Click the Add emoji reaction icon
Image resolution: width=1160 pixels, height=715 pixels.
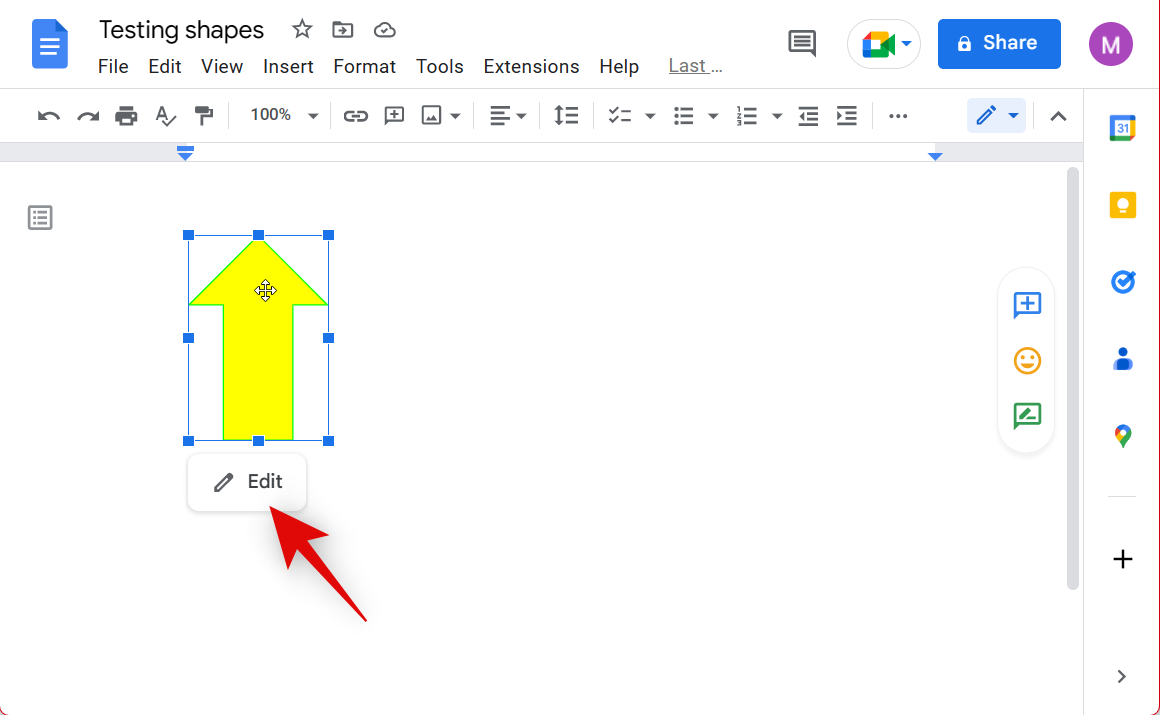pyautogui.click(x=1027, y=360)
